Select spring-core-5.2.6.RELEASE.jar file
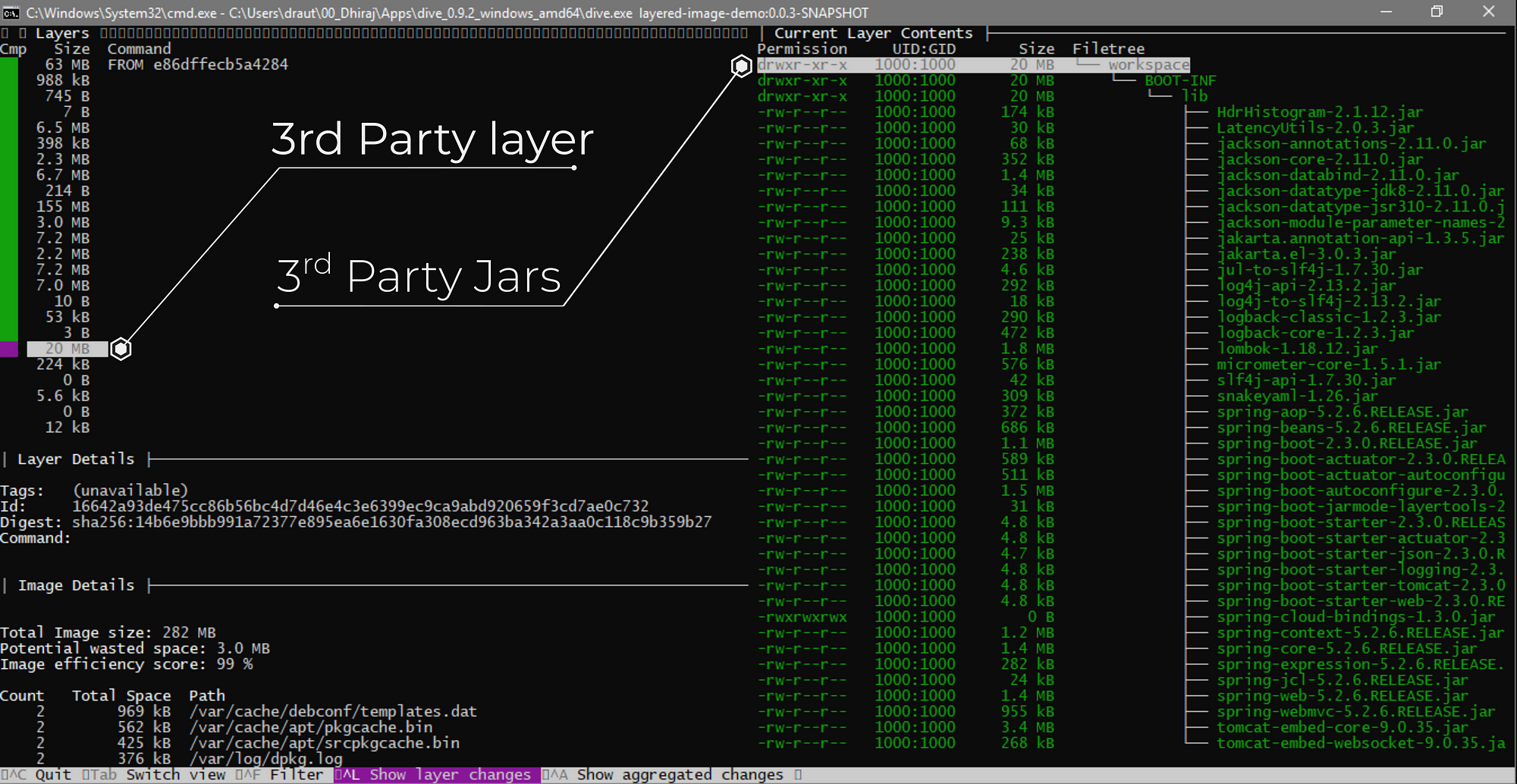1517x784 pixels. [x=1347, y=649]
